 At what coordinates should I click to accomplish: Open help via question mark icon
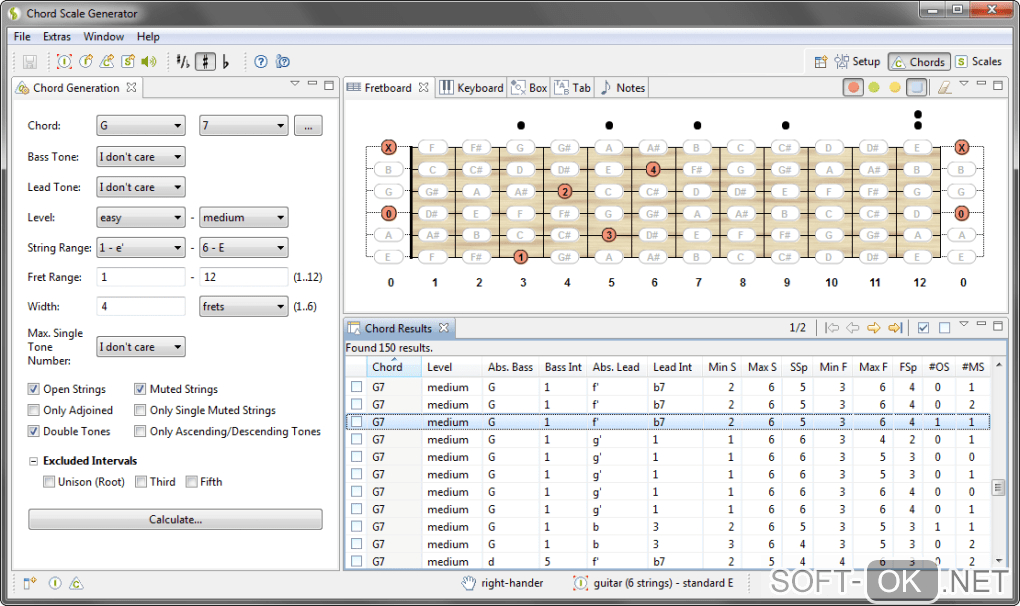(x=261, y=62)
